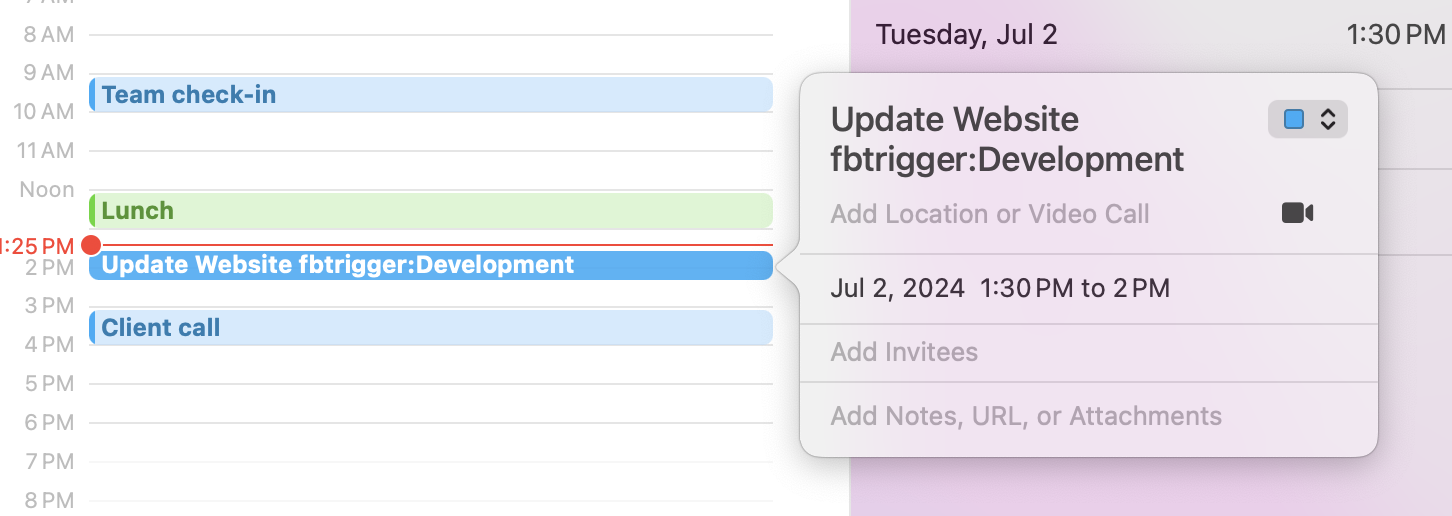Screen dimensions: 1452x516
Task: Click the 2 PM end time in the popover
Action: click(x=1141, y=289)
